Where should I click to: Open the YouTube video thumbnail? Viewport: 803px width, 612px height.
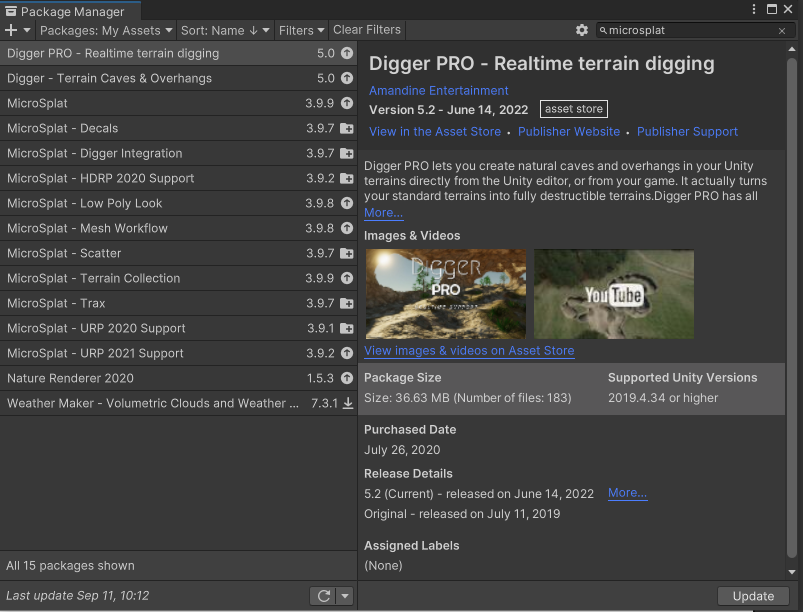614,293
